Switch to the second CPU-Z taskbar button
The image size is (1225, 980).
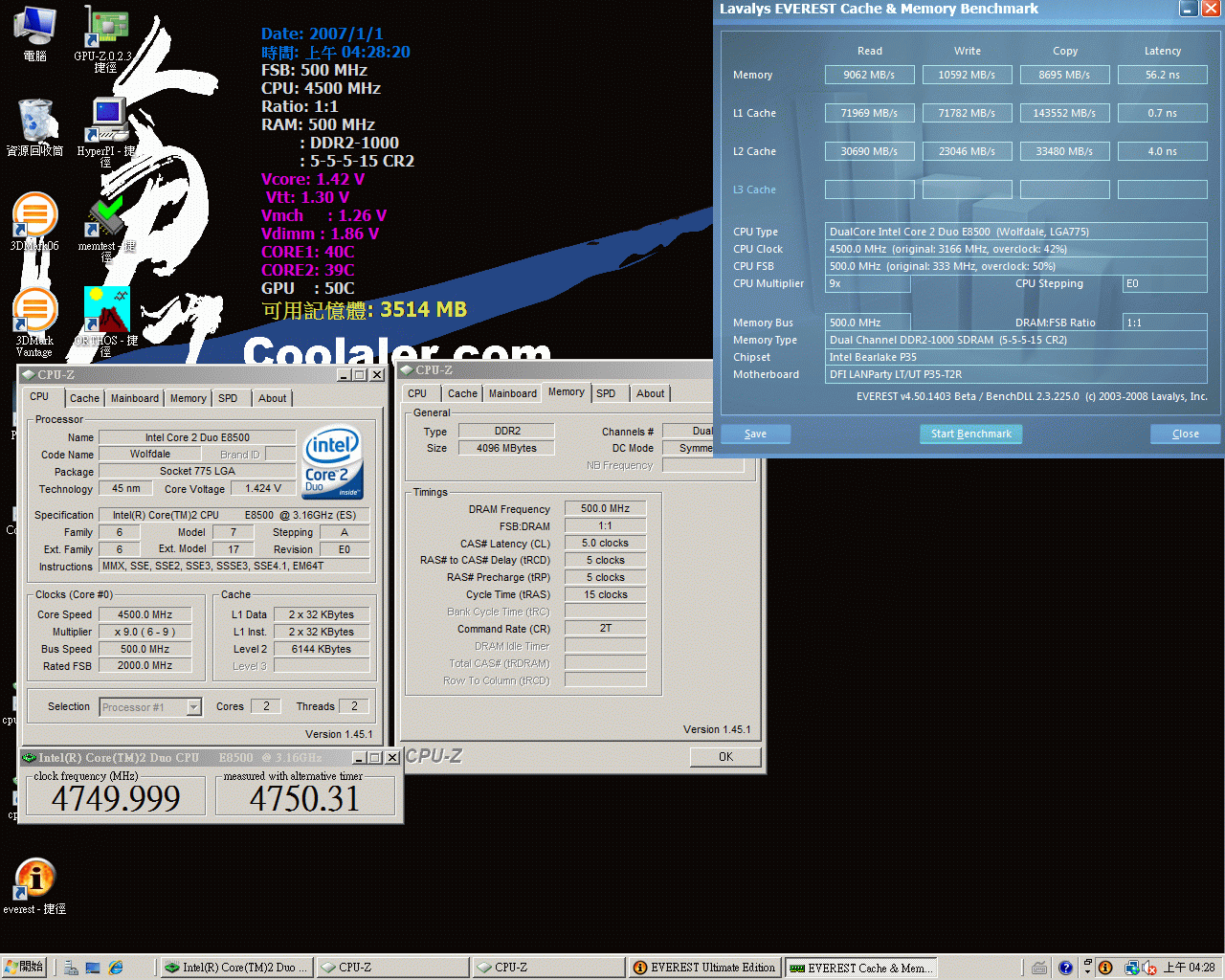548,968
